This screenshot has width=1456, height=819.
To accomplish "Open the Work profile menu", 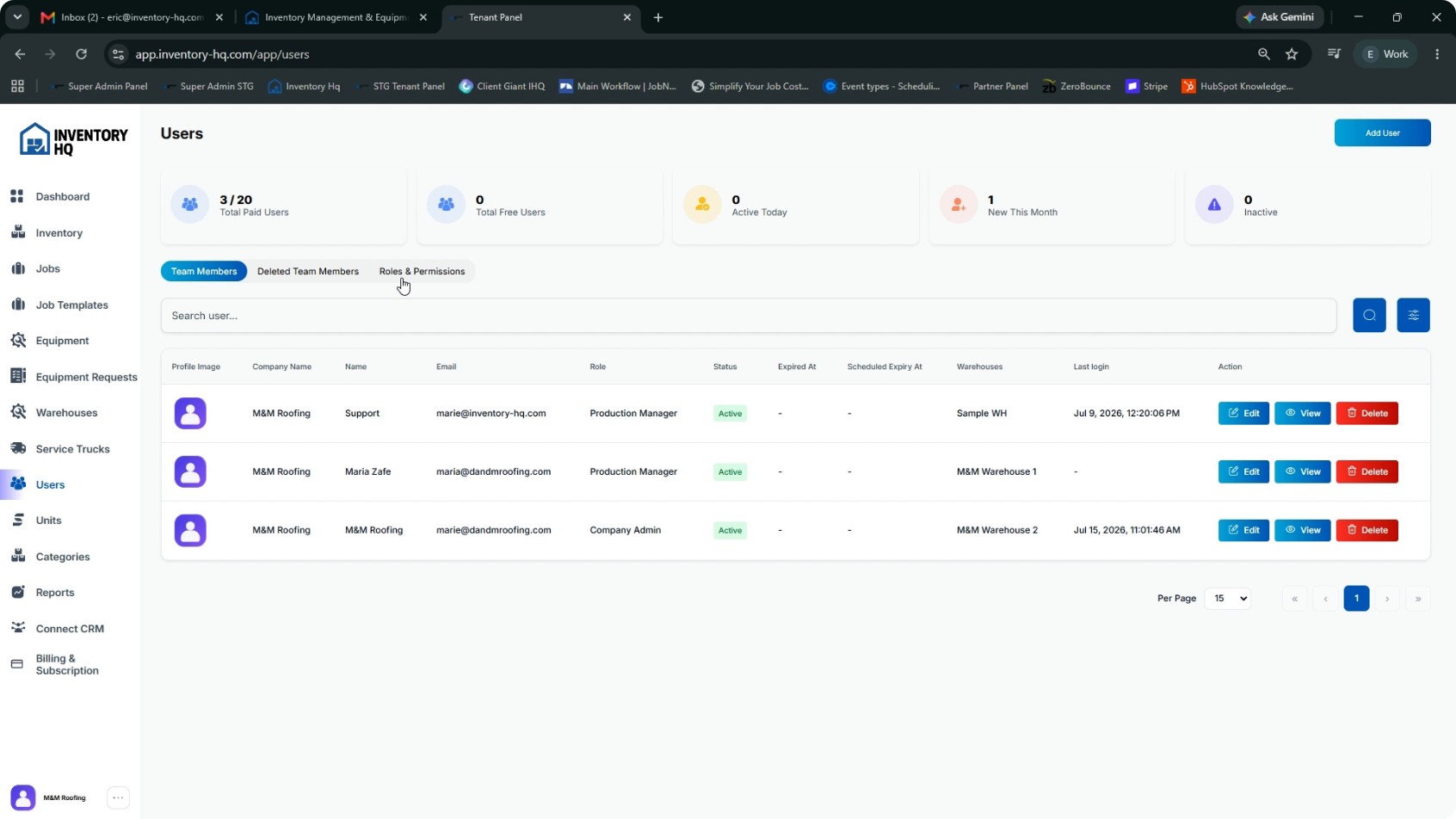I will (1385, 54).
